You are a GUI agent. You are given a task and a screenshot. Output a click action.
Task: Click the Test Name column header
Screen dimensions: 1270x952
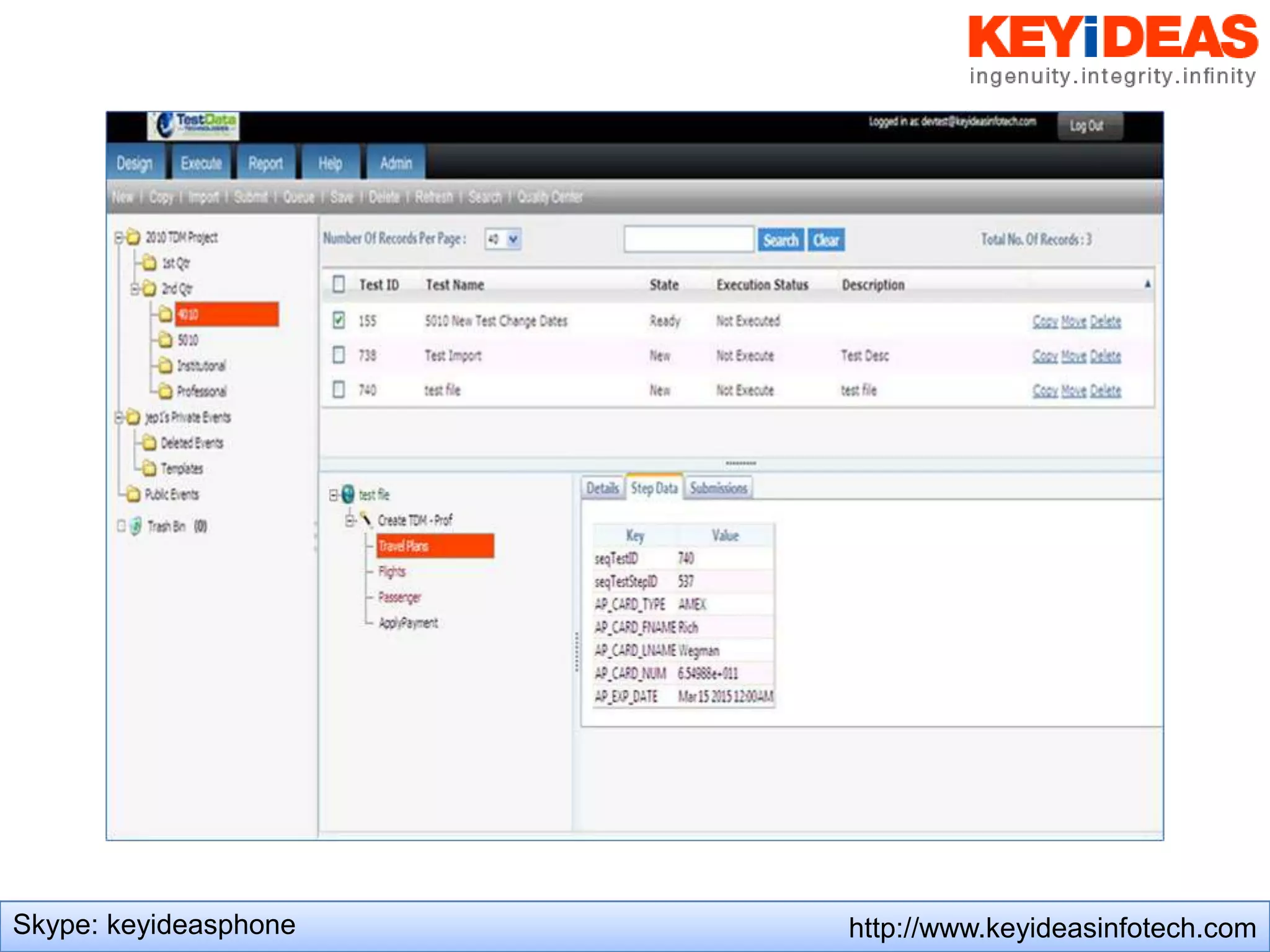tap(455, 284)
